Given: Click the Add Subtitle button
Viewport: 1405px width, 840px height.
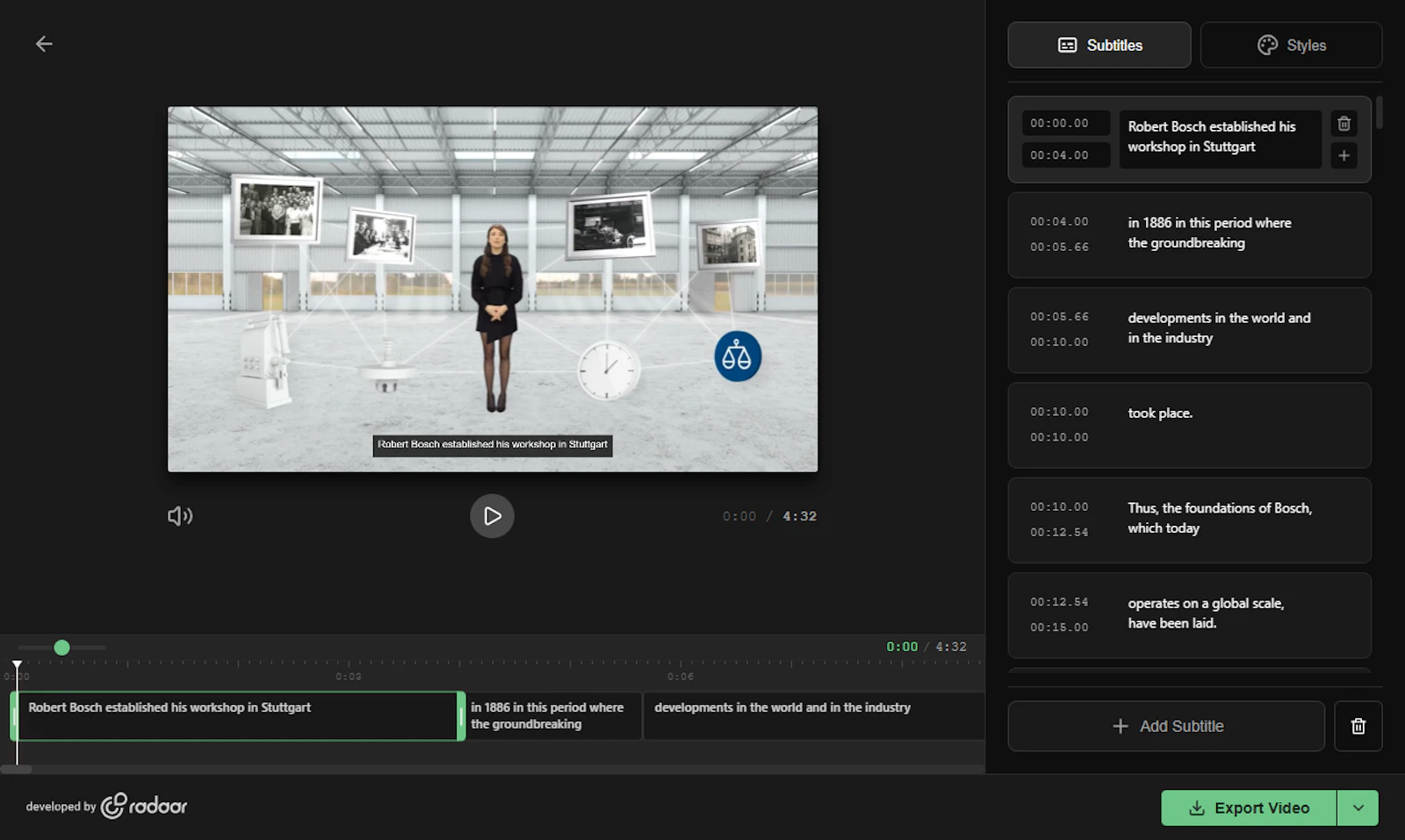Looking at the screenshot, I should click(x=1166, y=726).
